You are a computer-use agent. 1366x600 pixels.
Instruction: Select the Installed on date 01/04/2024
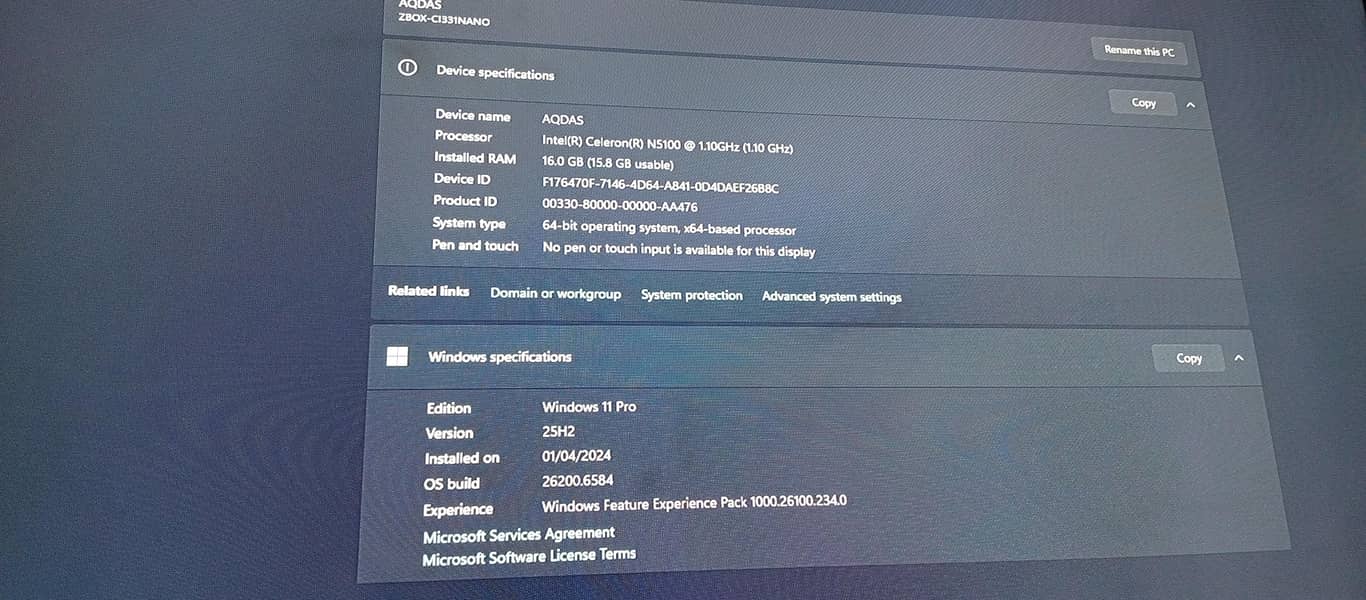[x=577, y=456]
